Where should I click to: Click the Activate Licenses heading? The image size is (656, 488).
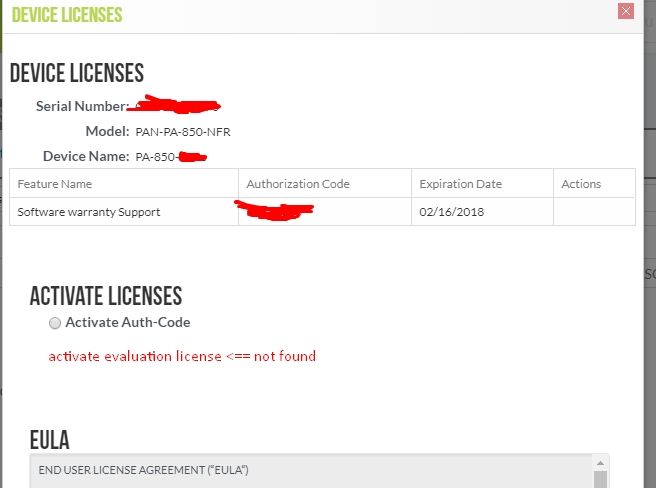106,296
